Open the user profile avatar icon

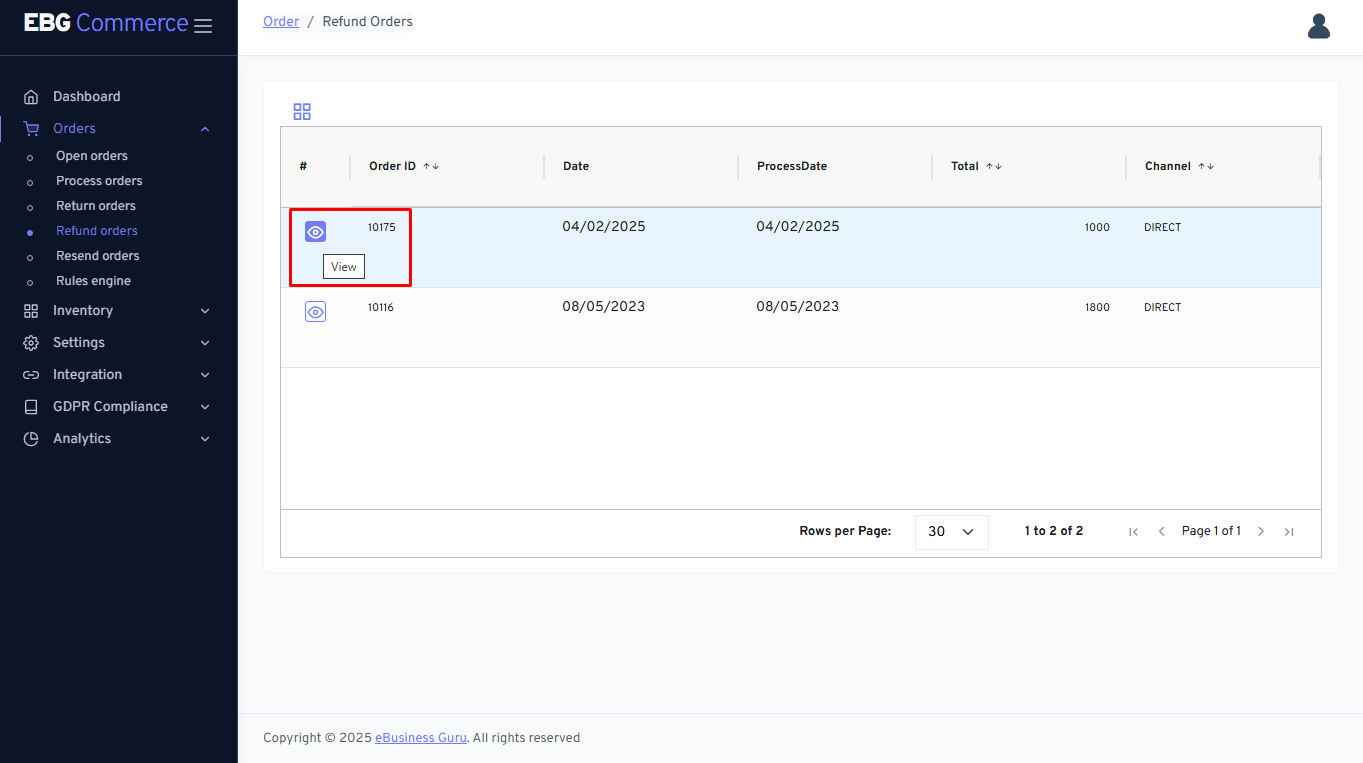click(x=1318, y=27)
